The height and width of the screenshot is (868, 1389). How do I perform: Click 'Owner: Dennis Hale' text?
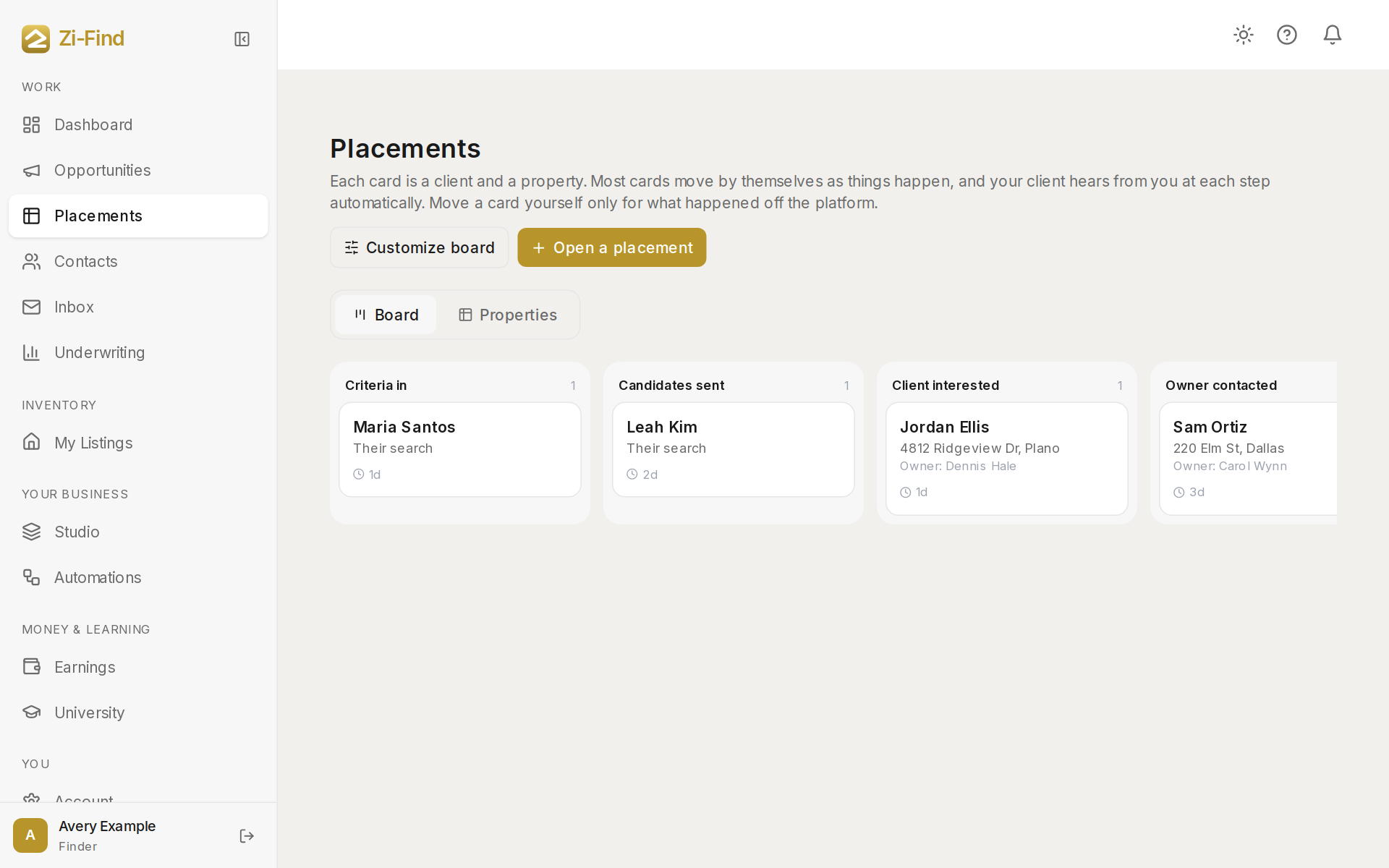click(958, 467)
